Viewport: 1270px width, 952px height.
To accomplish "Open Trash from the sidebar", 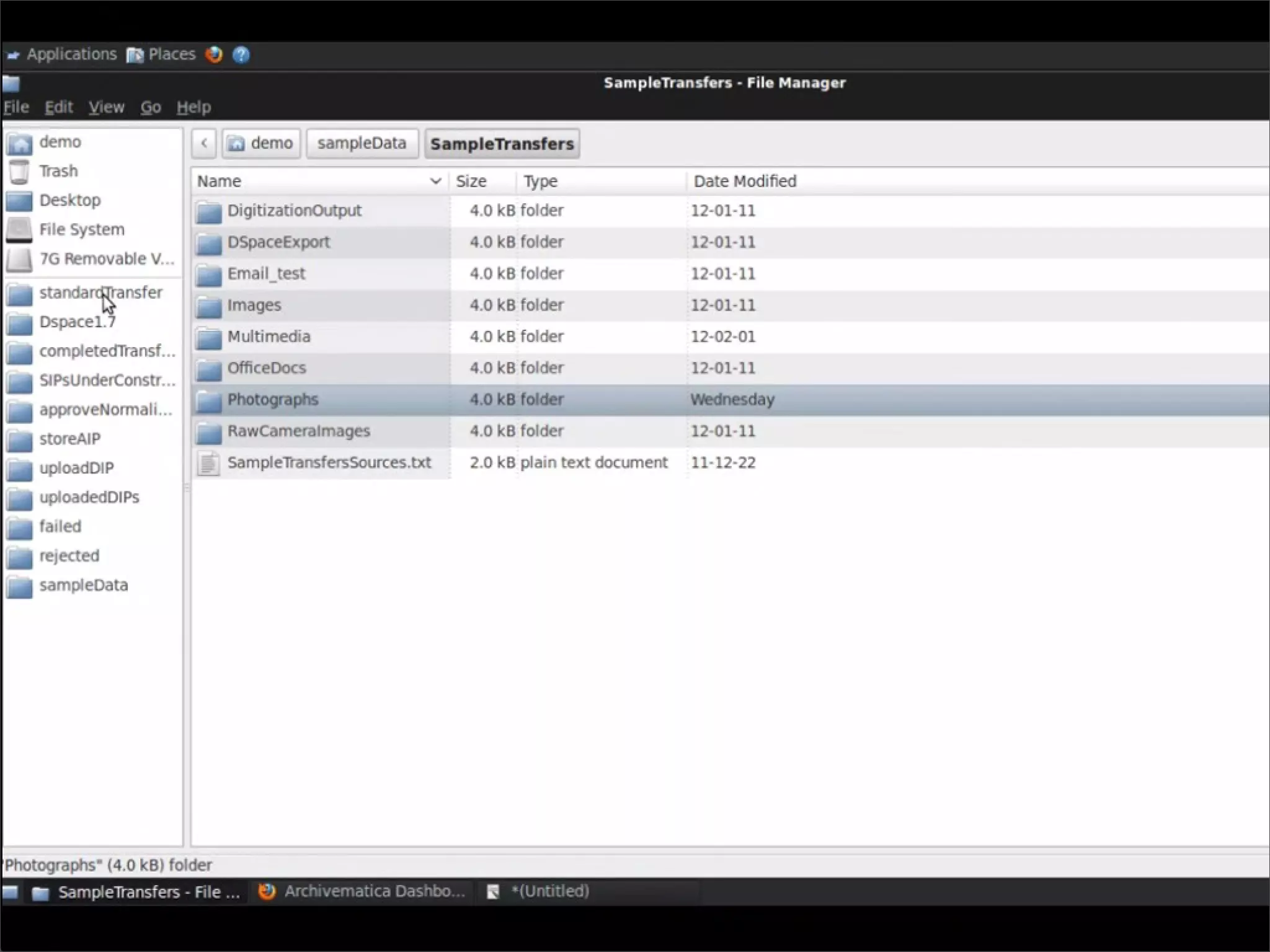I will (58, 171).
